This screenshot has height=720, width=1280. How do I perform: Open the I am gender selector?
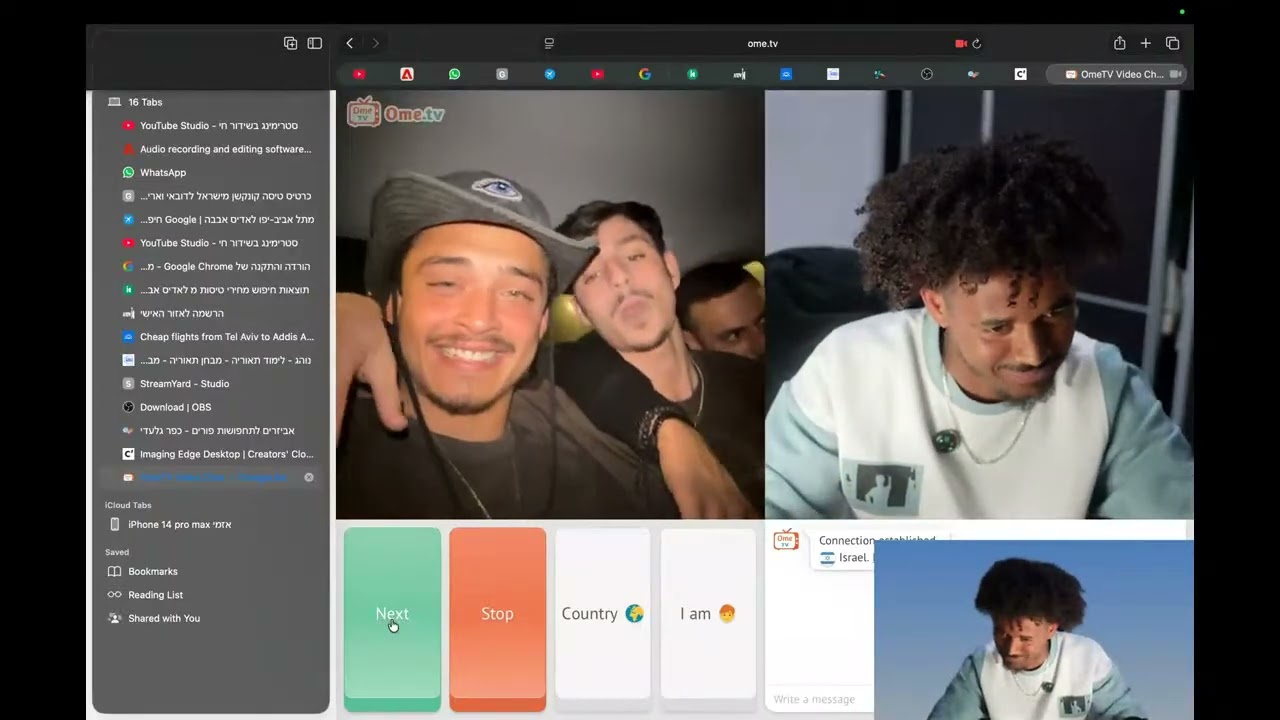708,614
